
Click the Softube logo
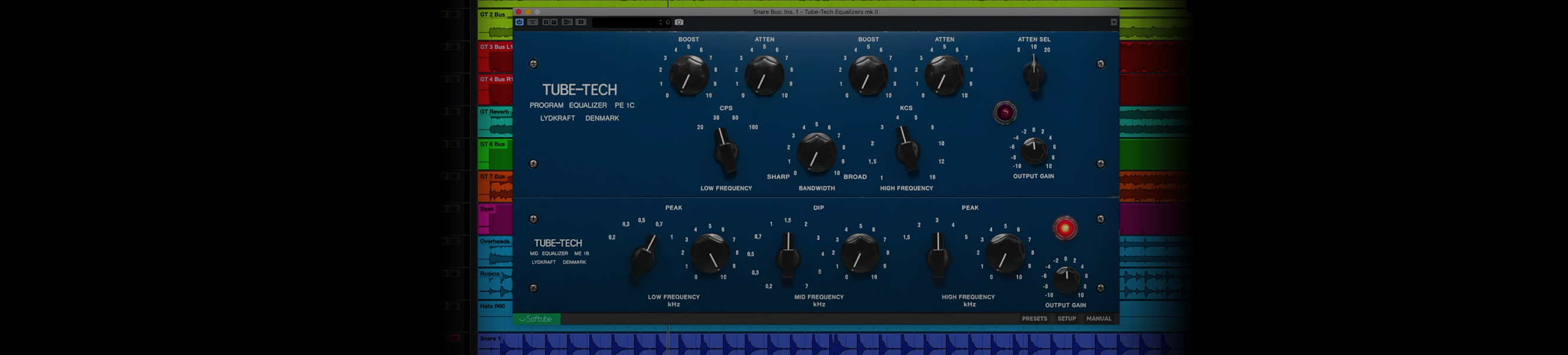536,319
